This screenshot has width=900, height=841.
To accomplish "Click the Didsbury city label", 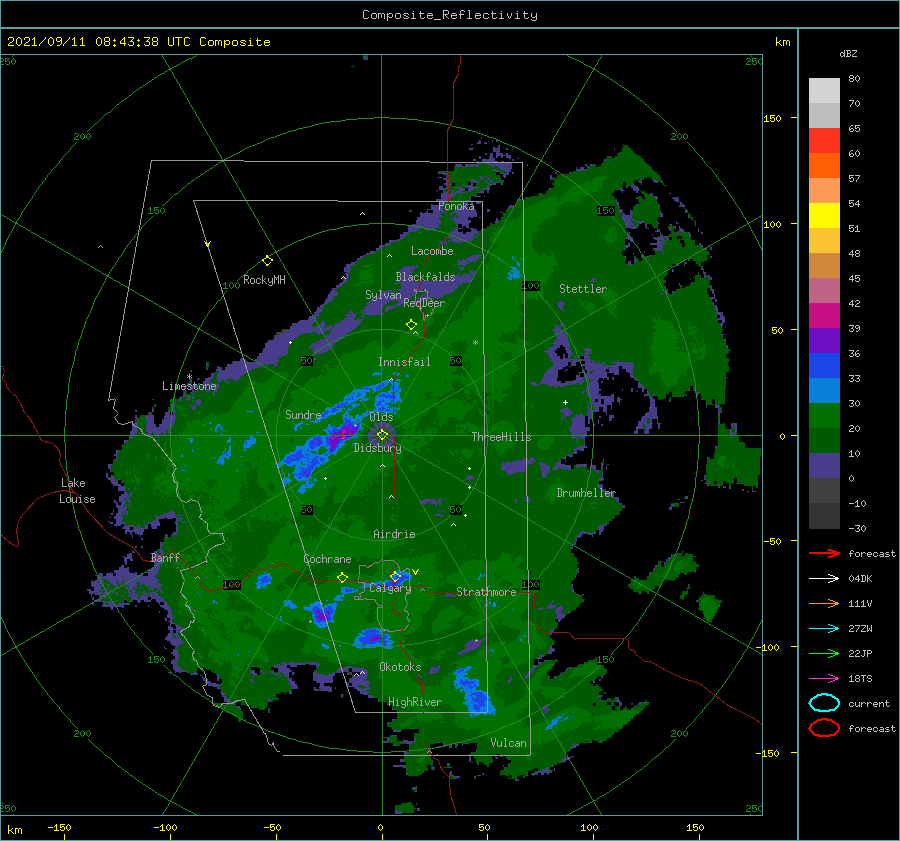I will pyautogui.click(x=377, y=448).
